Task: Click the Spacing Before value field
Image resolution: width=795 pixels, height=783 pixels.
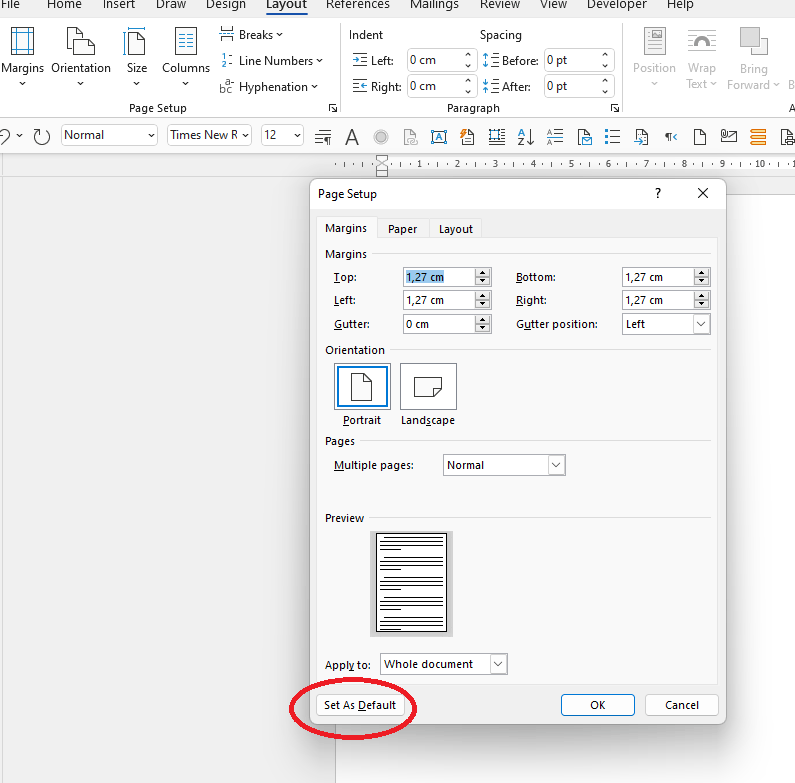Action: tap(571, 60)
